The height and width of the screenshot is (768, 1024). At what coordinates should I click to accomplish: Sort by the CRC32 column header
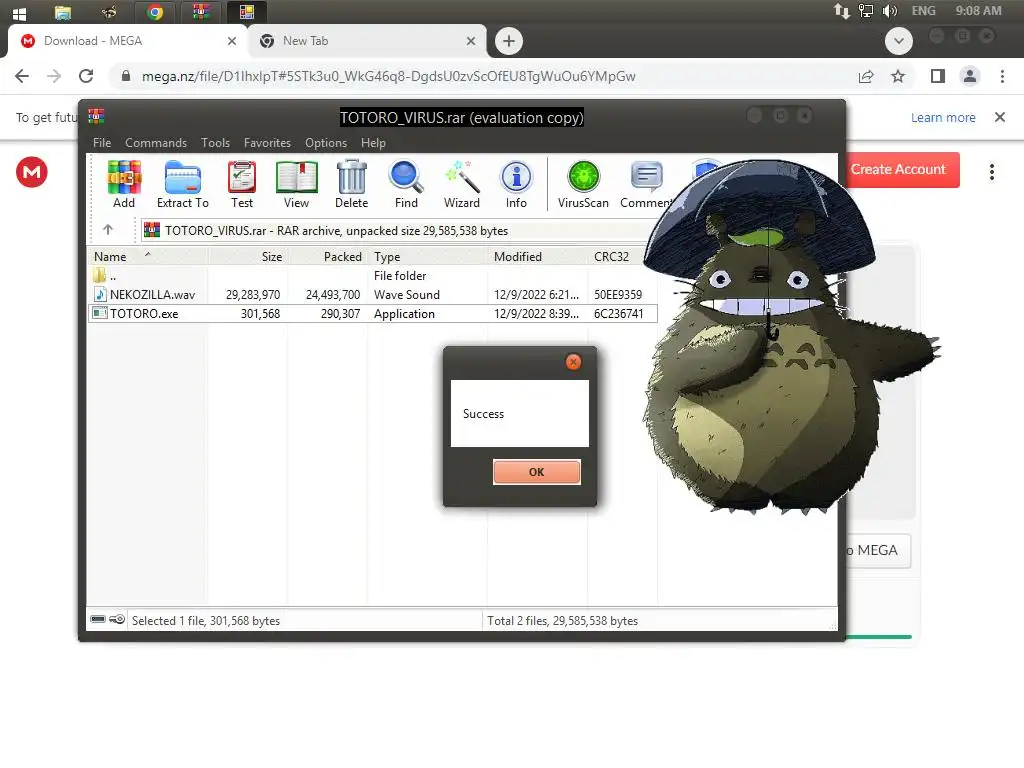point(622,257)
